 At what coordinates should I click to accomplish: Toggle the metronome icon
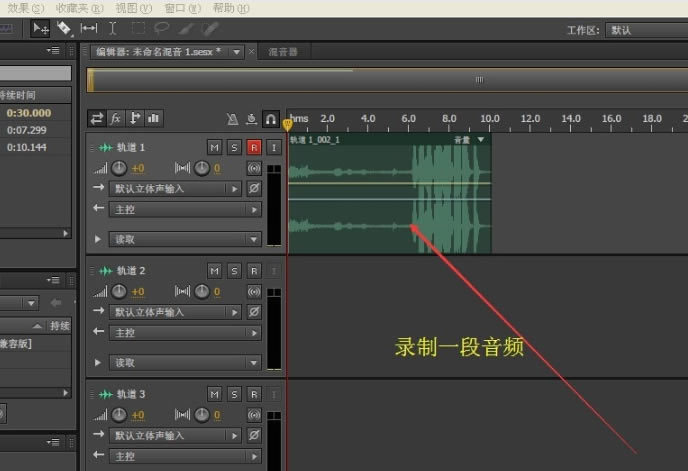coord(233,118)
